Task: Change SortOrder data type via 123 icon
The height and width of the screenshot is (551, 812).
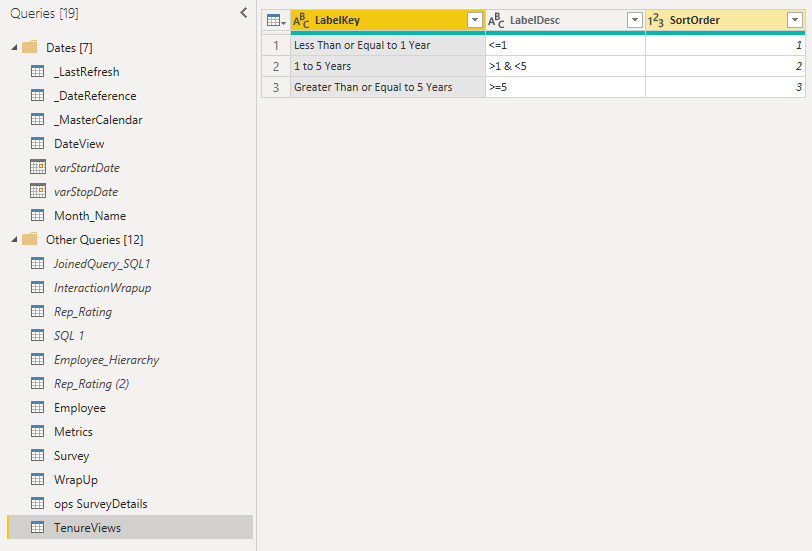Action: click(x=656, y=20)
